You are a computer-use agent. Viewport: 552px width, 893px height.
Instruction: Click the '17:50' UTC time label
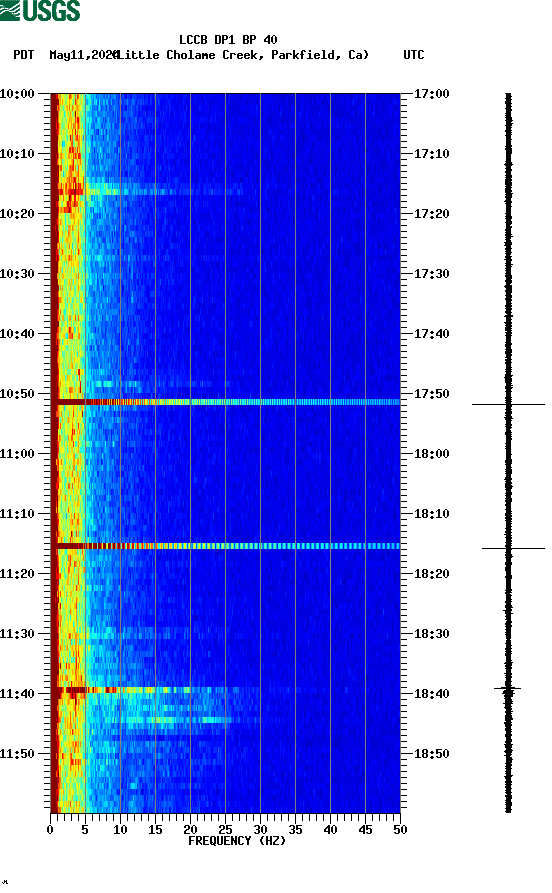[431, 394]
